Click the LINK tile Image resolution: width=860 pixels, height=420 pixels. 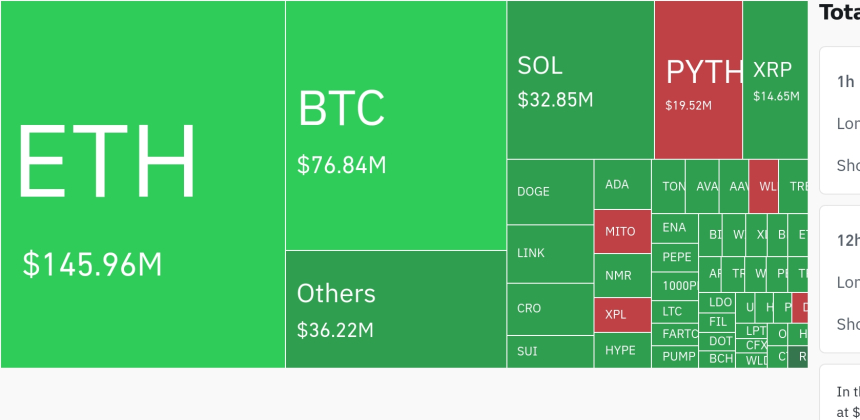[549, 253]
